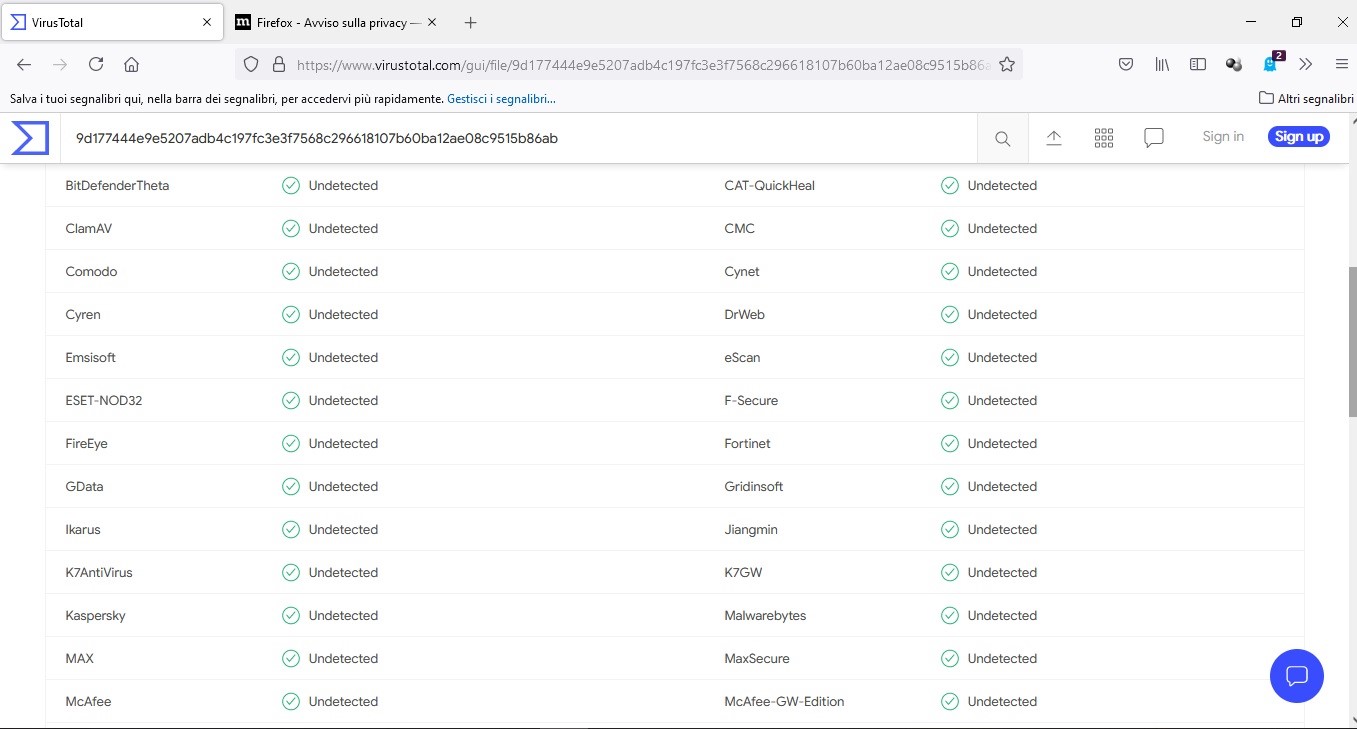Reload the page with the refresh icon

tap(96, 64)
